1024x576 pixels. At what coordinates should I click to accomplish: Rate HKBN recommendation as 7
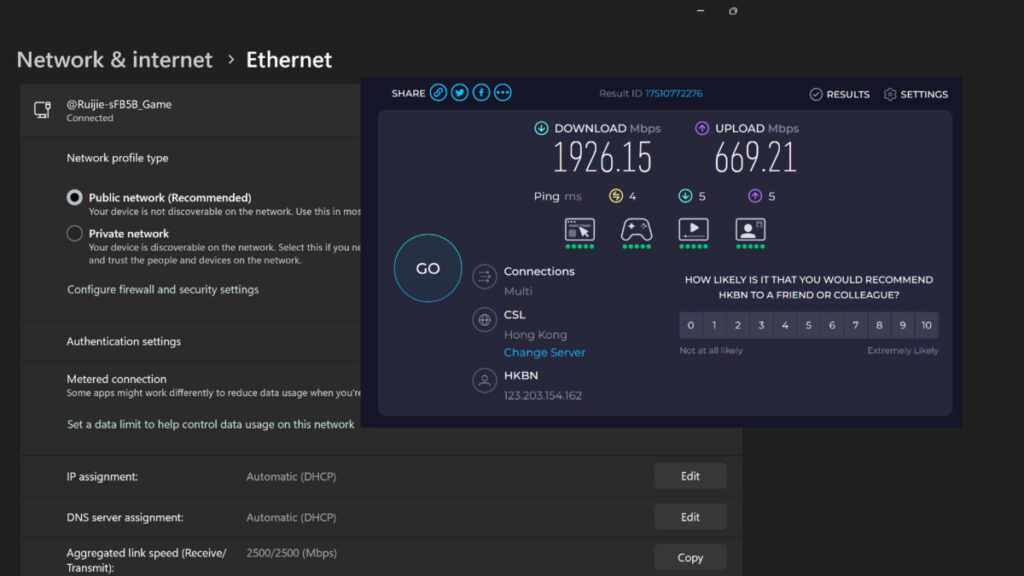[x=856, y=325]
